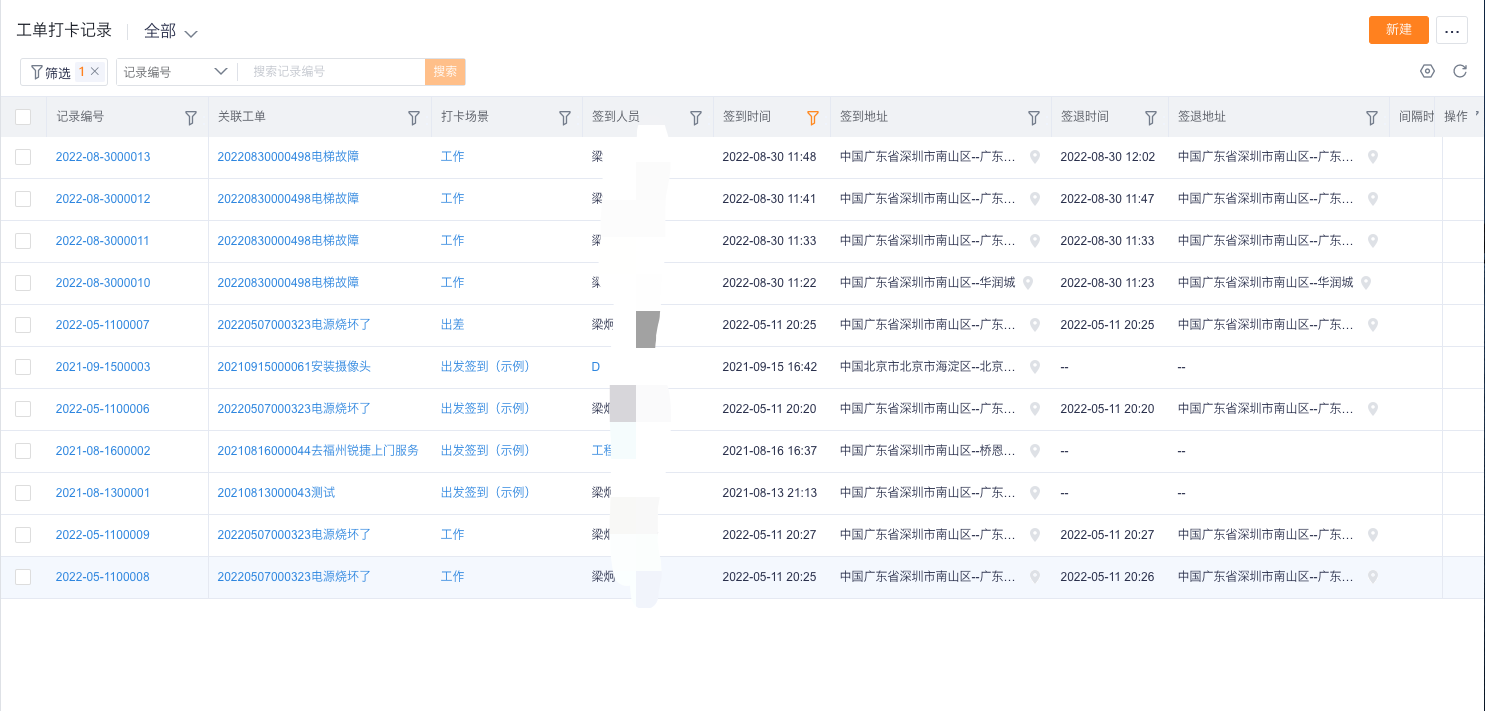Click filter icon in 打卡场景 column header
Screen dimensions: 1485x711
pos(564,118)
